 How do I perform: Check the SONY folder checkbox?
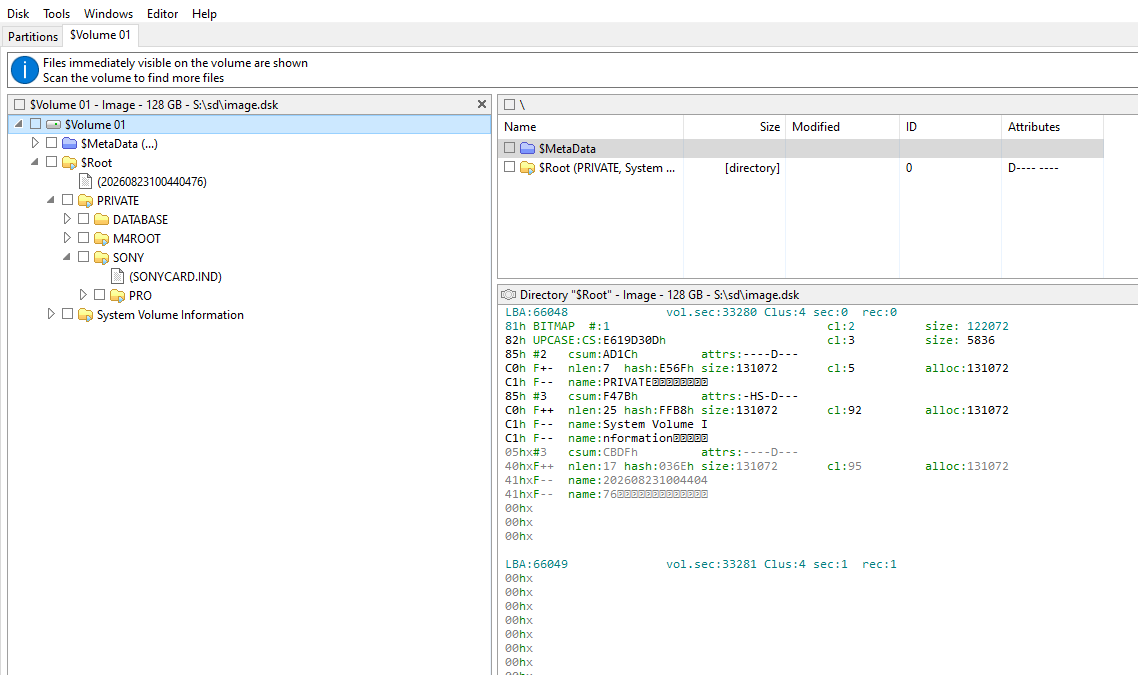(x=83, y=256)
